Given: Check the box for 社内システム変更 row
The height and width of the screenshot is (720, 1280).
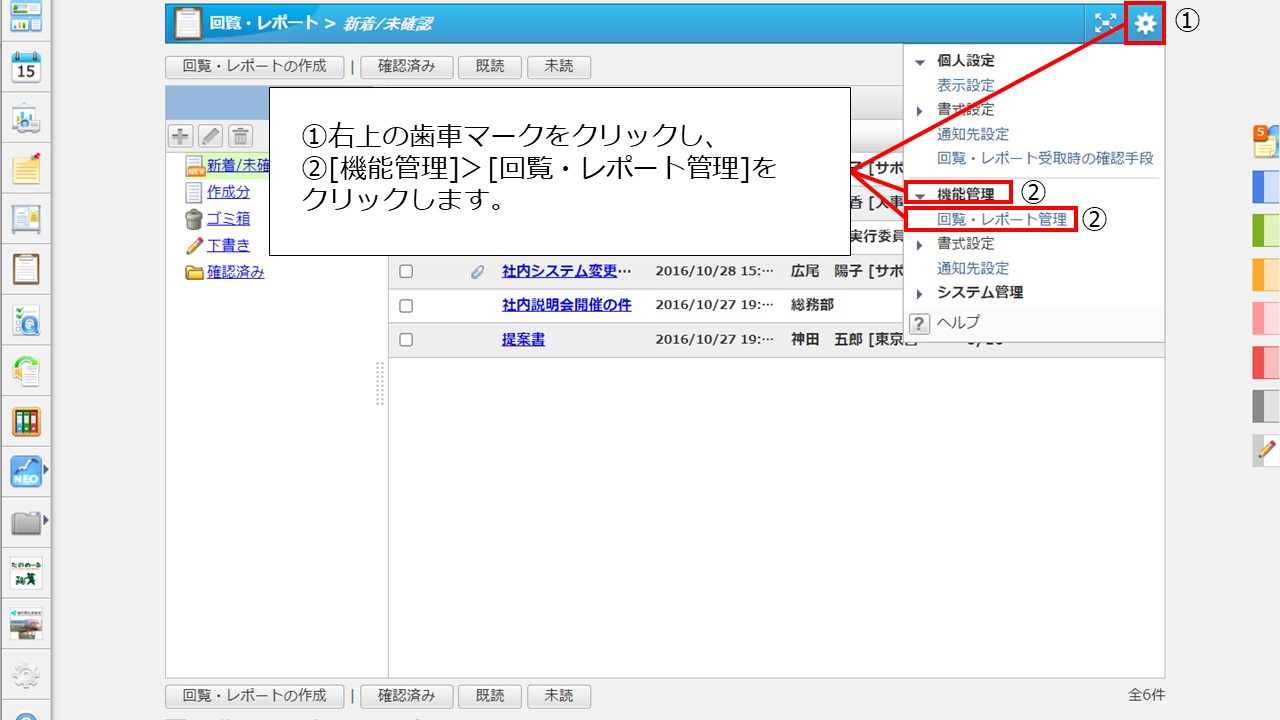Looking at the screenshot, I should point(406,271).
